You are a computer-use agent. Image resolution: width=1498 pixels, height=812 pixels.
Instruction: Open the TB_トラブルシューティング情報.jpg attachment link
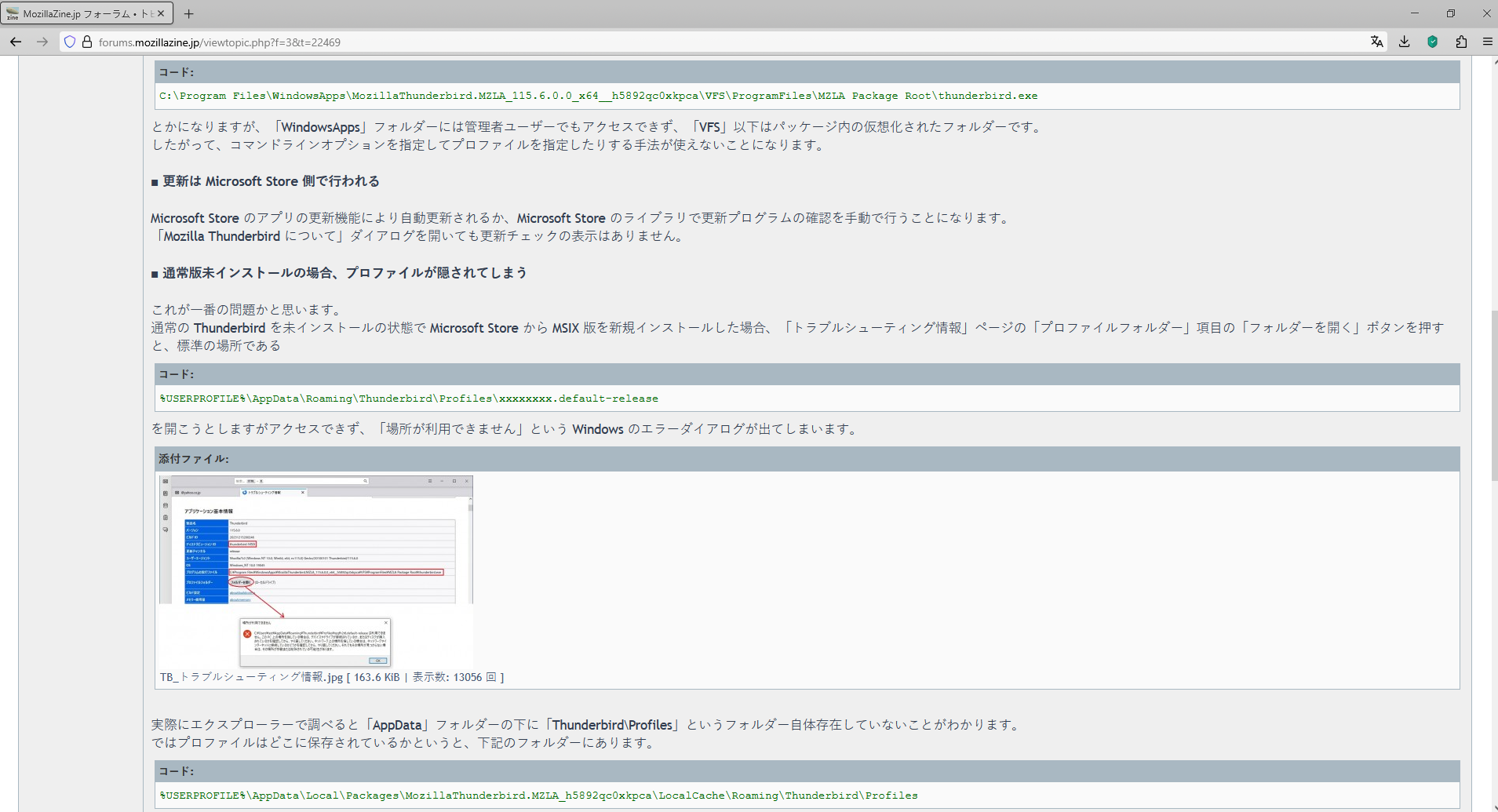coord(252,677)
